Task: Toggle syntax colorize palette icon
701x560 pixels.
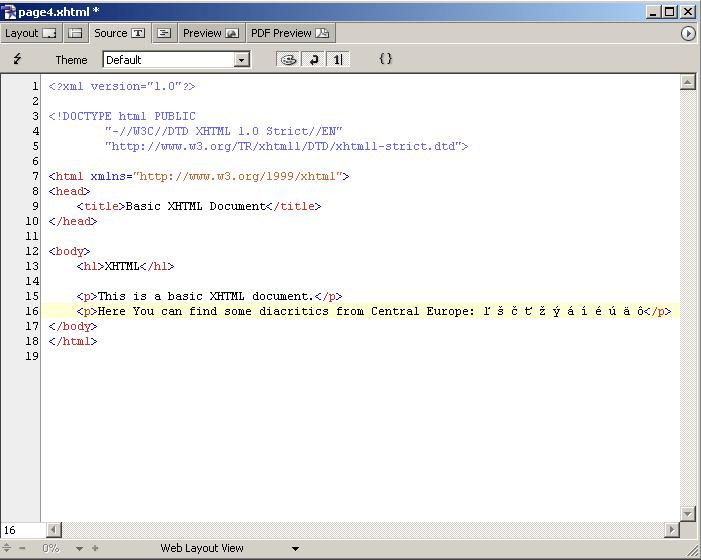Action: point(288,59)
